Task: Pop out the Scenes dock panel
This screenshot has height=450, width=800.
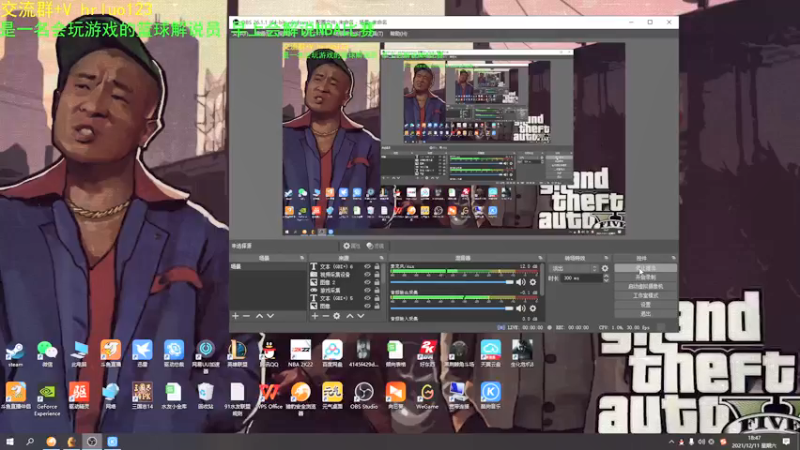Action: (302, 258)
